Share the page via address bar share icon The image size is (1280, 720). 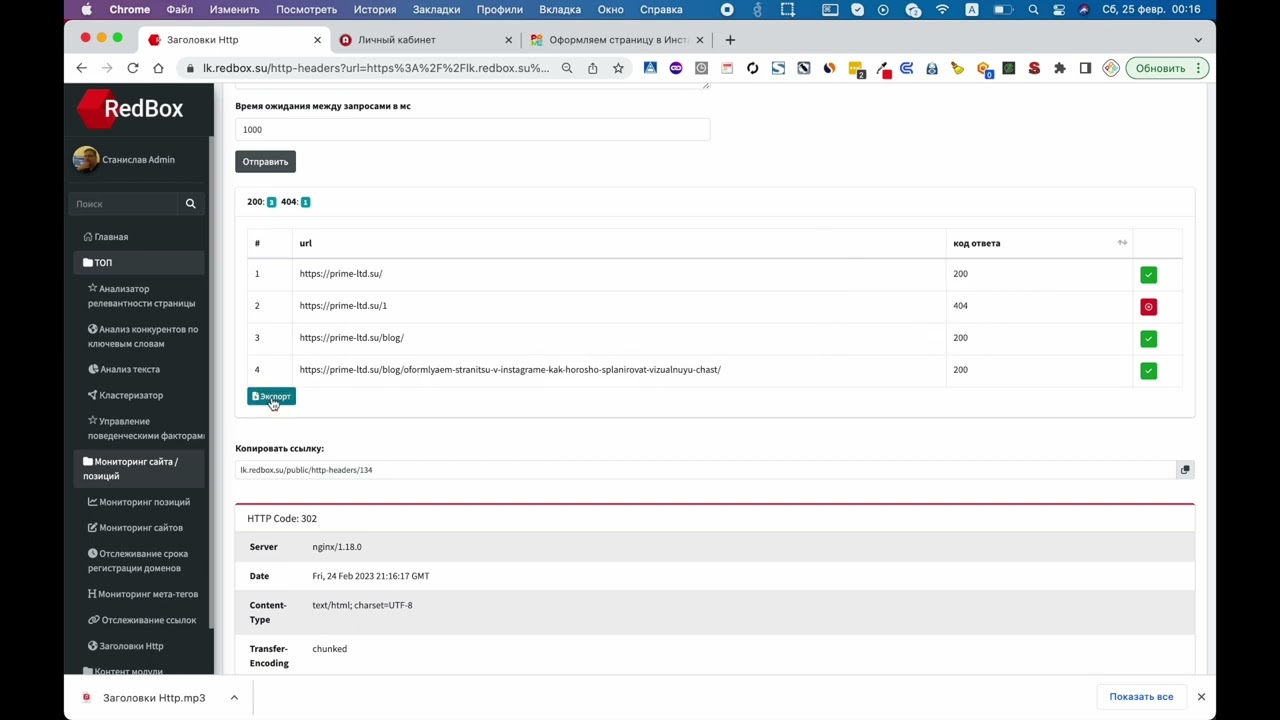coord(593,68)
